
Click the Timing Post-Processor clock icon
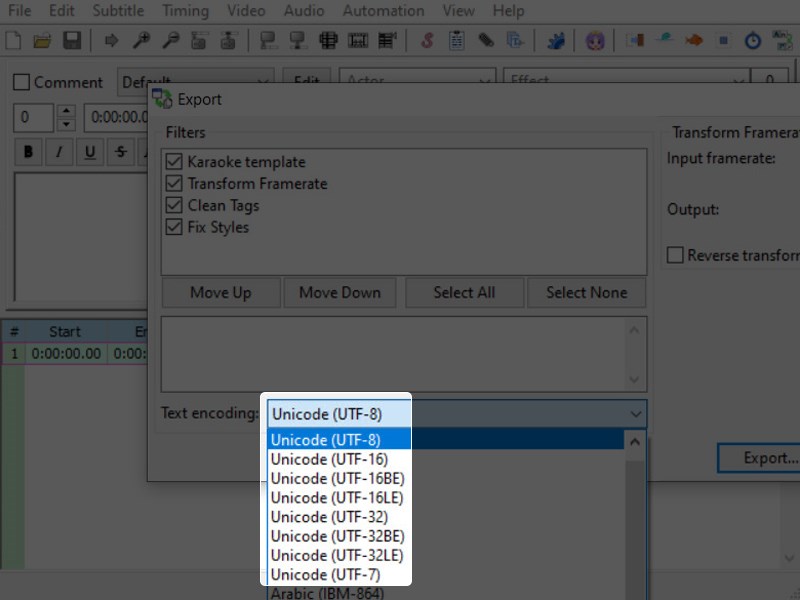pos(753,41)
